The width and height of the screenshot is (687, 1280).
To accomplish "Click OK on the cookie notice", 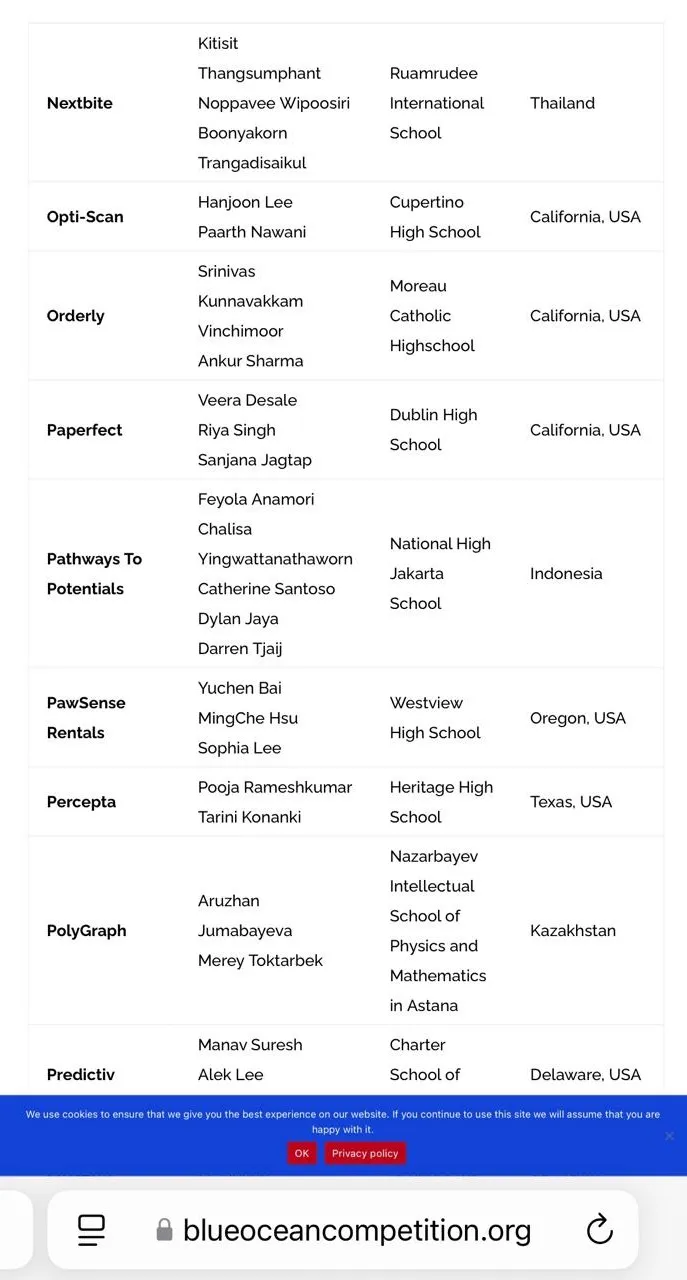I will click(x=302, y=1153).
